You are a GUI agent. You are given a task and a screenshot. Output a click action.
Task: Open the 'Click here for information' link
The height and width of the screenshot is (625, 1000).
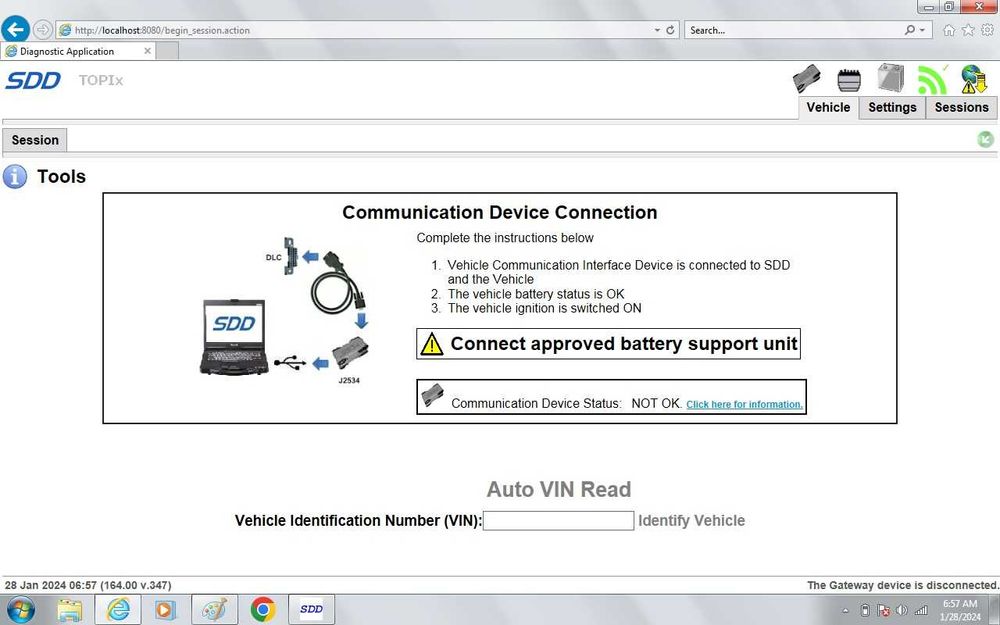[744, 404]
